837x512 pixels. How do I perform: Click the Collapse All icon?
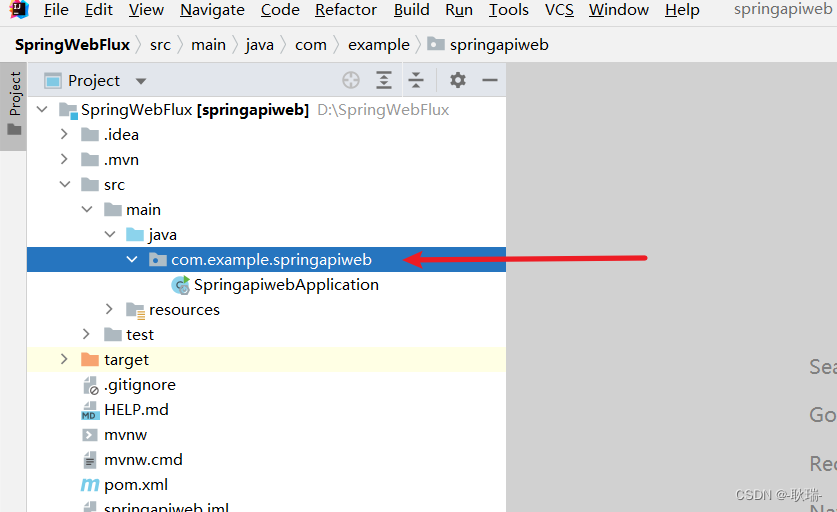point(416,80)
